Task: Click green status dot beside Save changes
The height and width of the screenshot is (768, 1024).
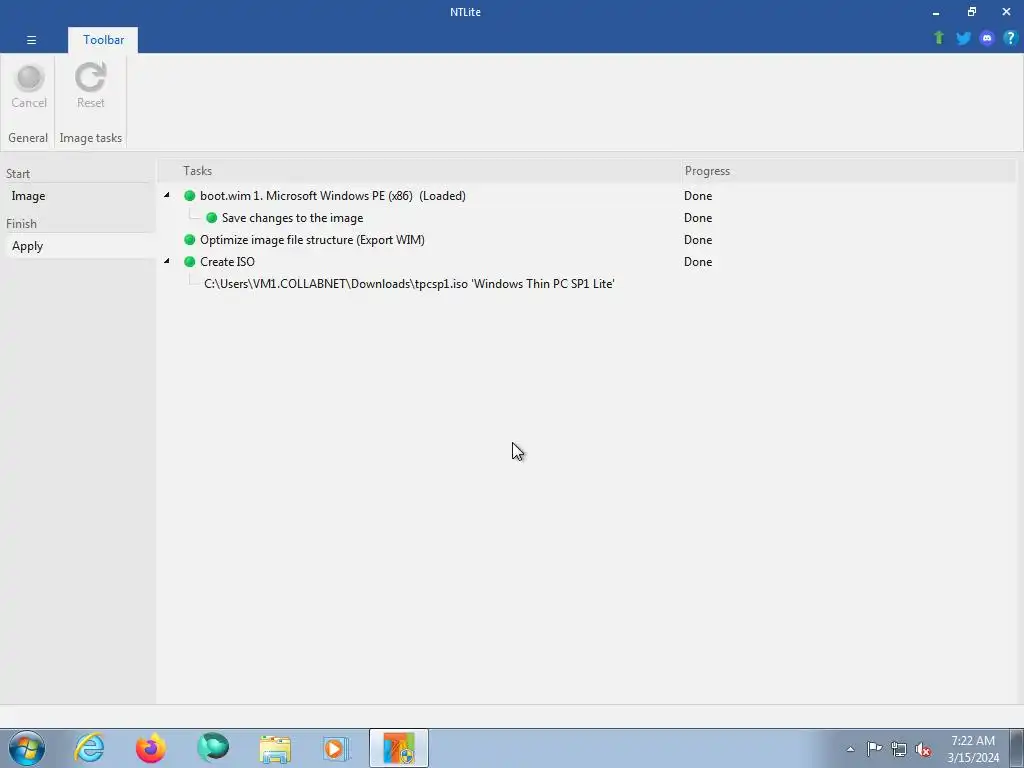Action: pos(212,218)
